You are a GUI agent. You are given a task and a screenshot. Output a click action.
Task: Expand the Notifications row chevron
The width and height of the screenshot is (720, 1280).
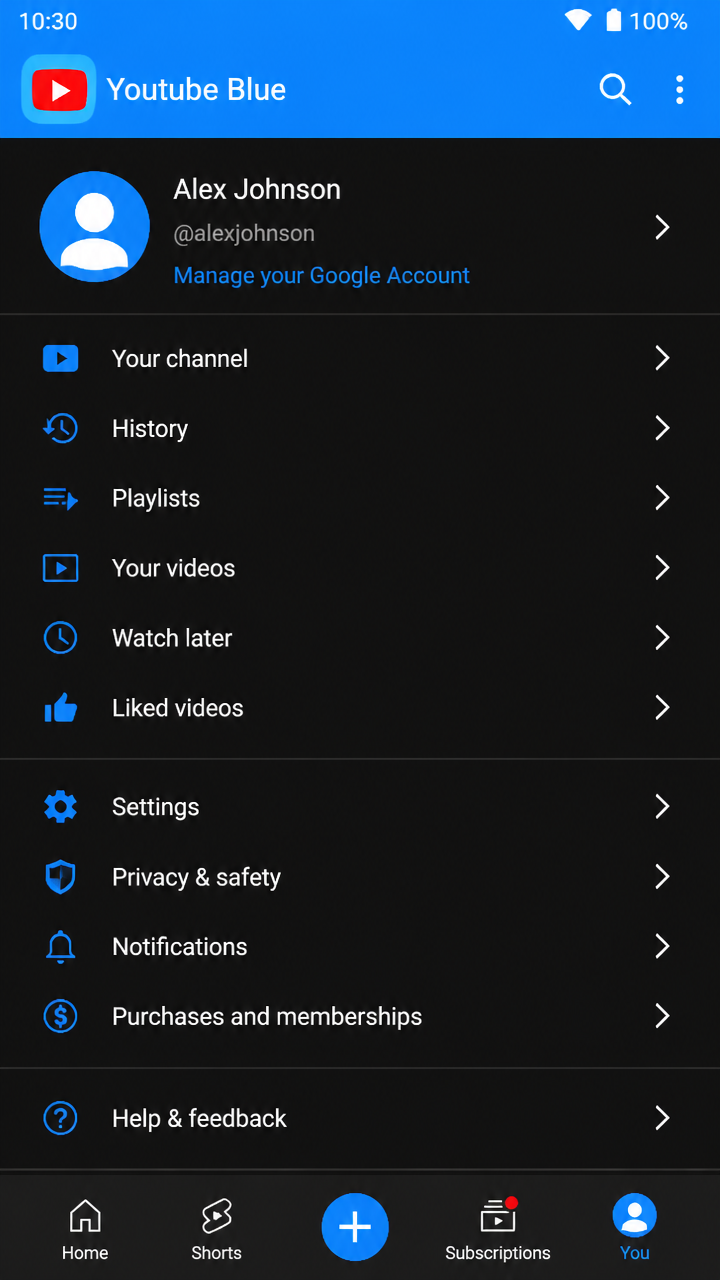point(662,947)
